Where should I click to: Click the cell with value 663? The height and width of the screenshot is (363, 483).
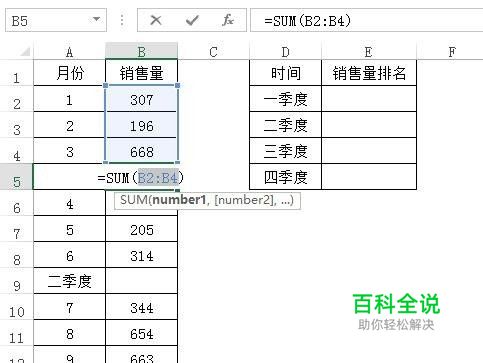pos(141,355)
